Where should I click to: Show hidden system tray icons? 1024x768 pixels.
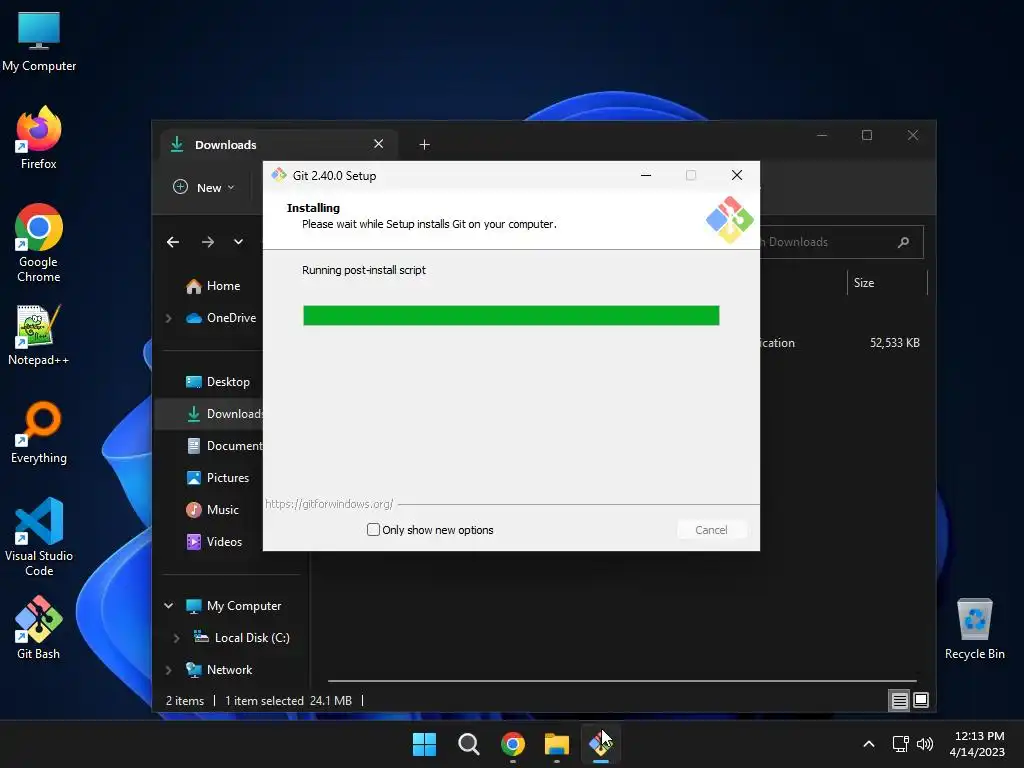(869, 744)
